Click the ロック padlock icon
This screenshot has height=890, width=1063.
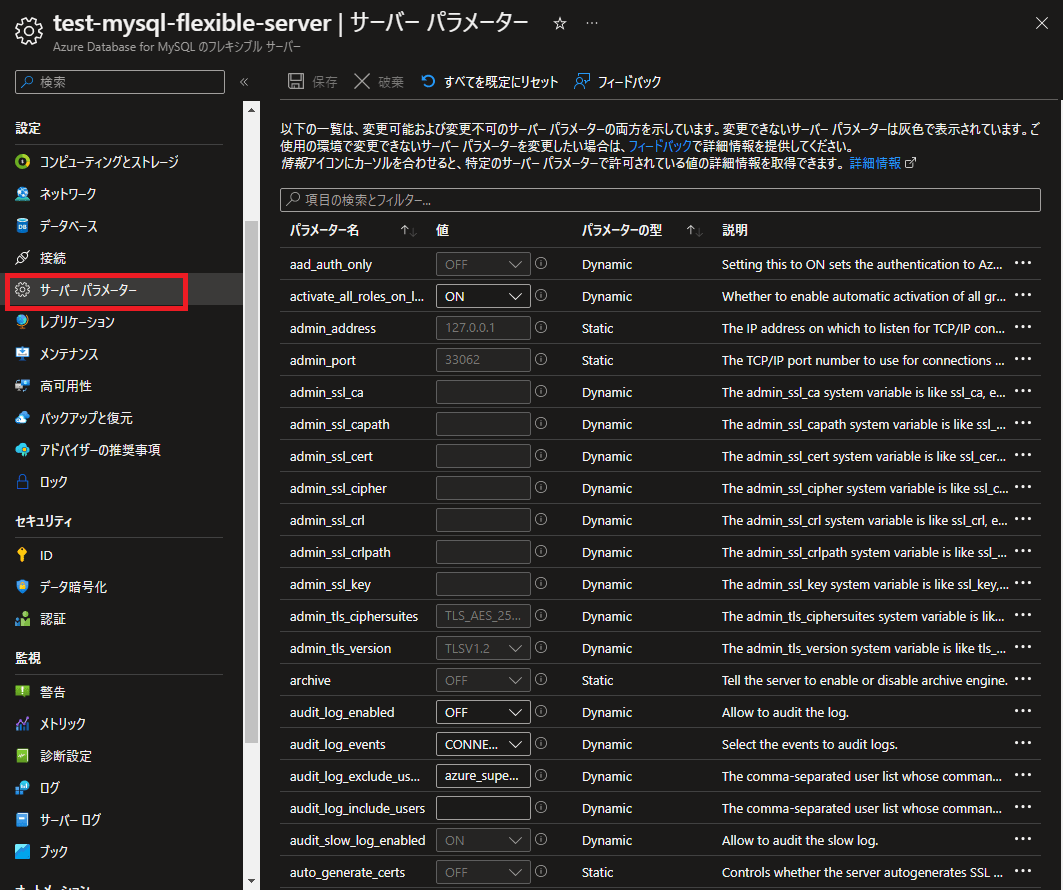coord(22,481)
